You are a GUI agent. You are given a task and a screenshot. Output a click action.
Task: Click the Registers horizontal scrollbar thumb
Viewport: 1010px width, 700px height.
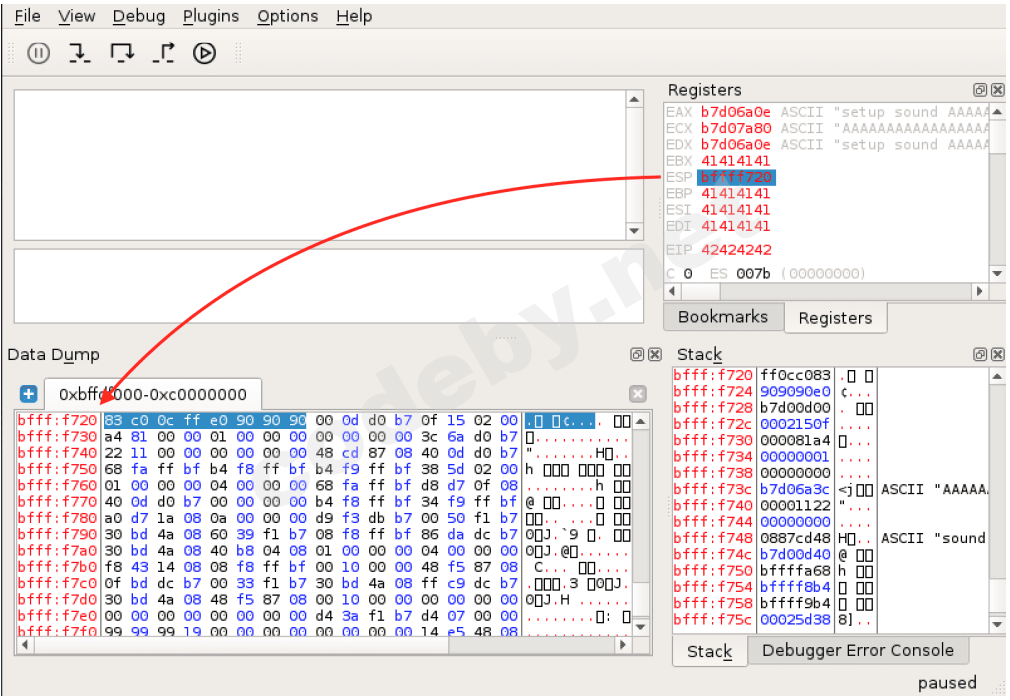point(701,291)
